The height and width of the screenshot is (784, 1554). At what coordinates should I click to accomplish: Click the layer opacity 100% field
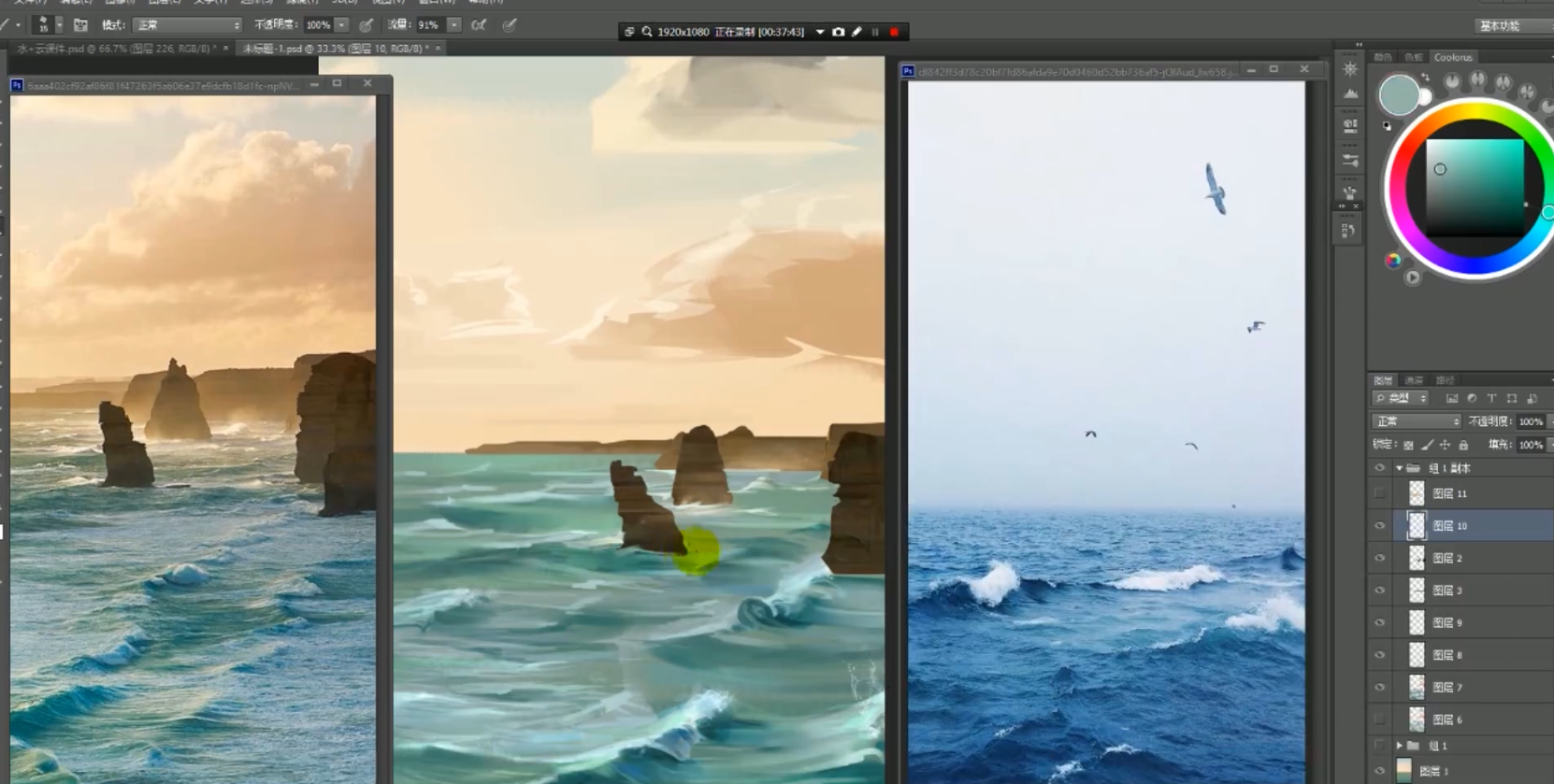point(1531,421)
